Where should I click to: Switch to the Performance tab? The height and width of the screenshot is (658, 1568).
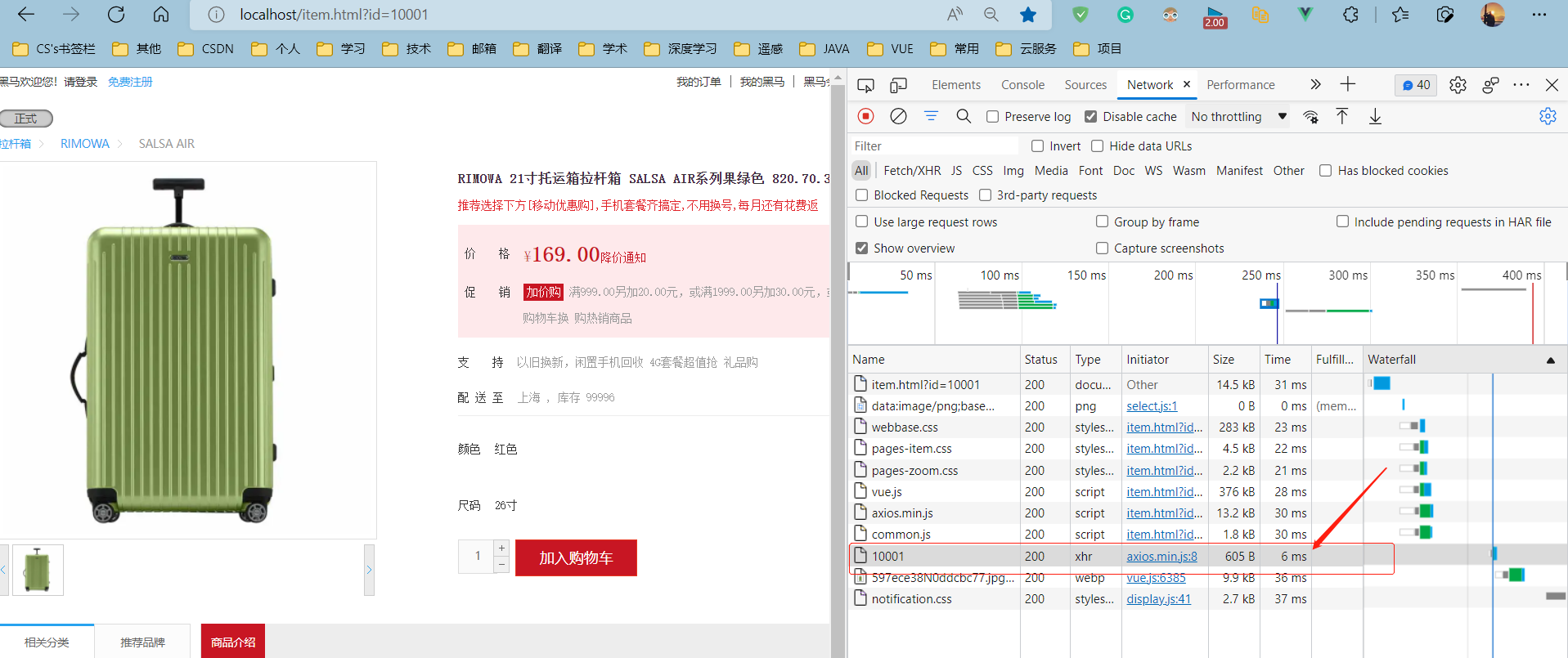coord(1240,85)
